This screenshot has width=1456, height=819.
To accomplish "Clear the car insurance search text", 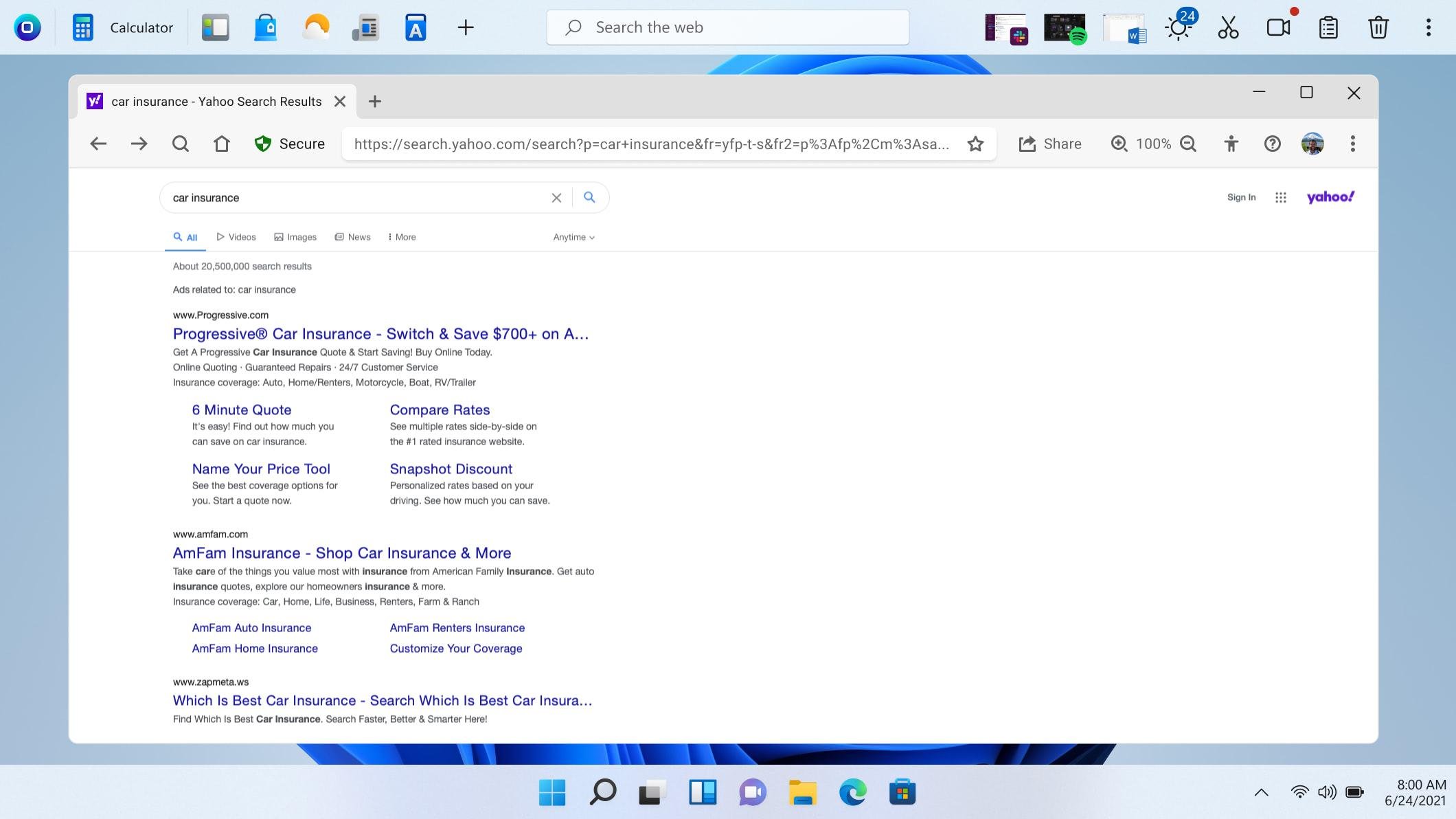I will click(x=556, y=198).
